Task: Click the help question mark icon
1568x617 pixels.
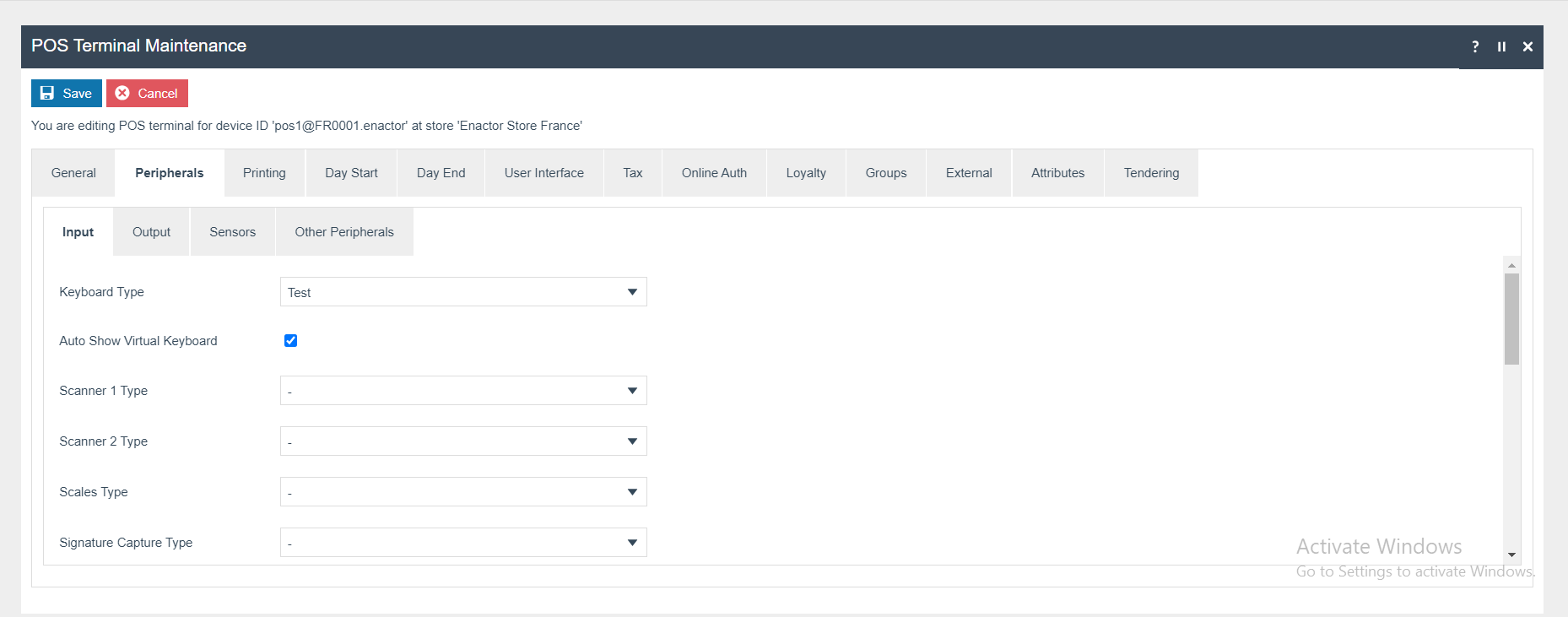Action: (1475, 46)
